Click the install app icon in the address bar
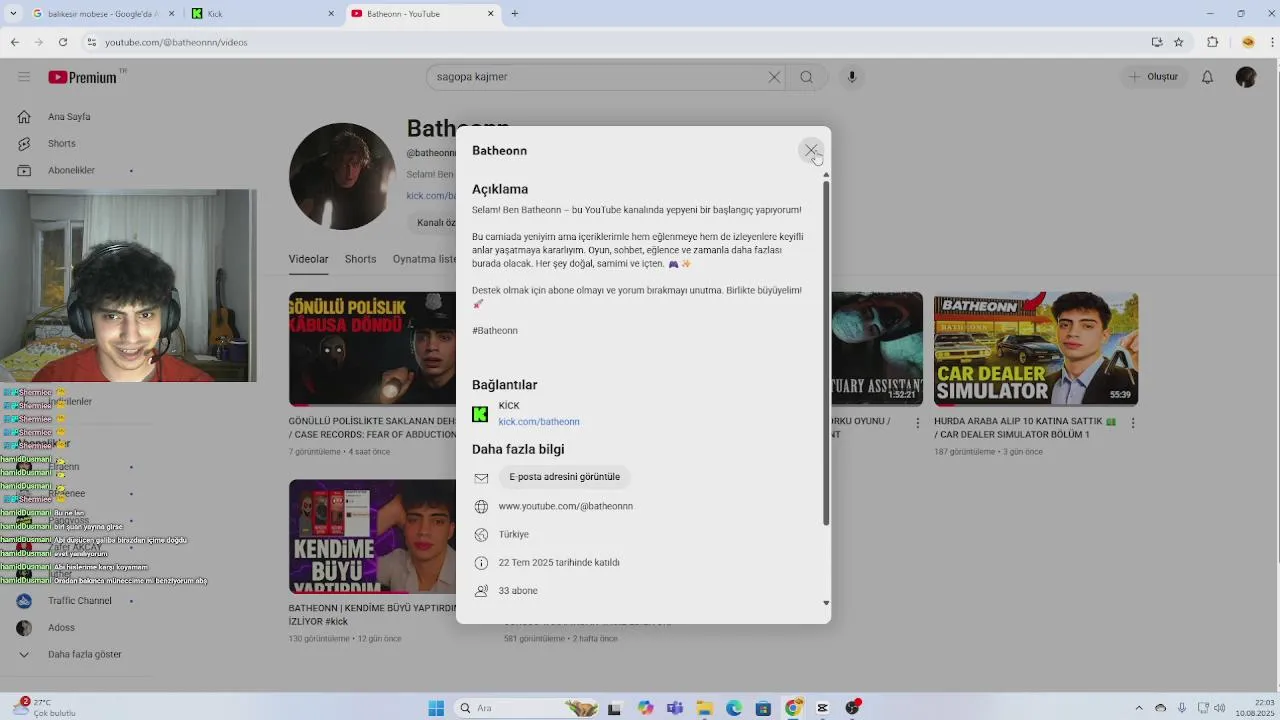 click(1157, 42)
